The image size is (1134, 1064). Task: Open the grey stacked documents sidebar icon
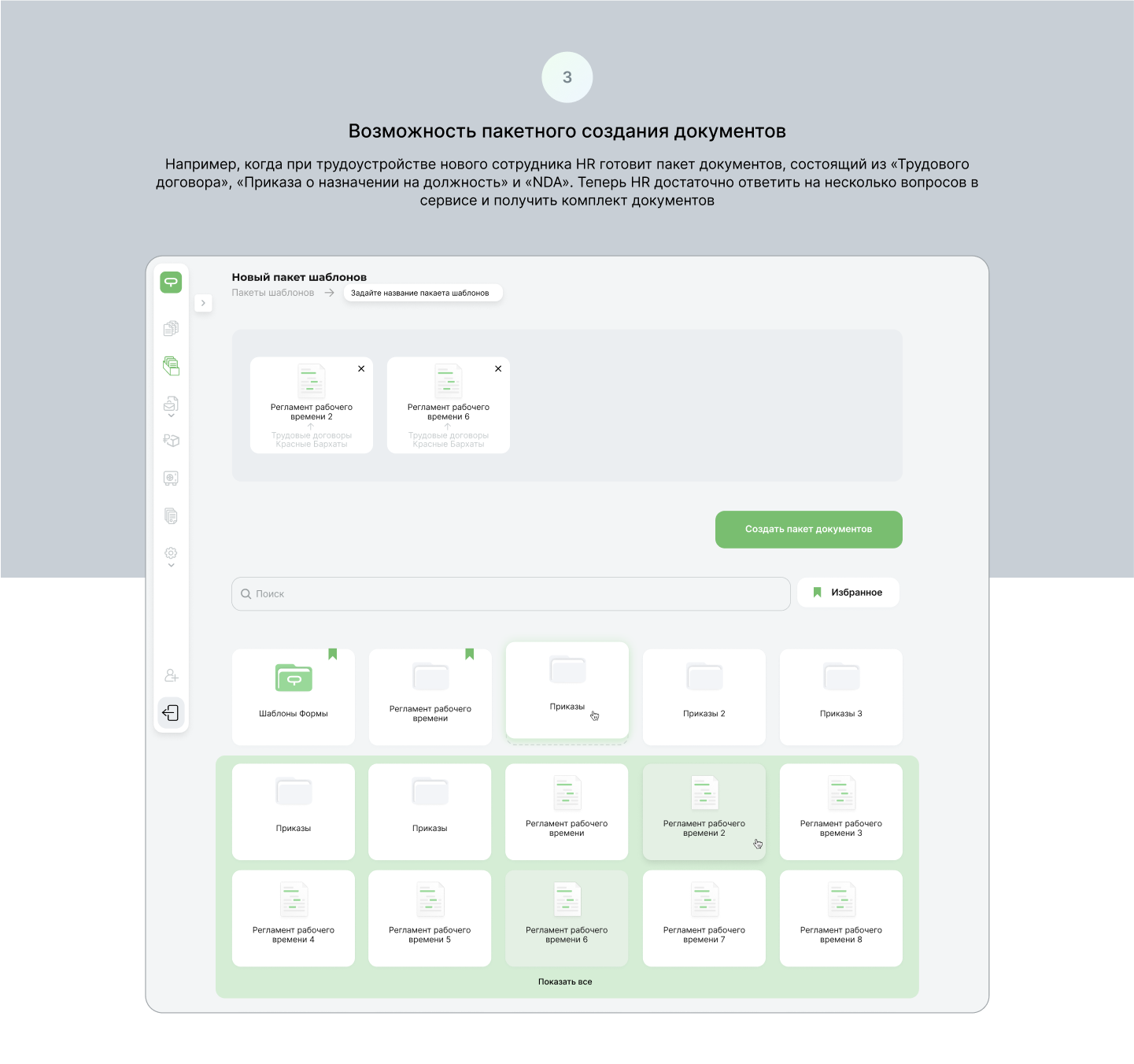tap(171, 328)
